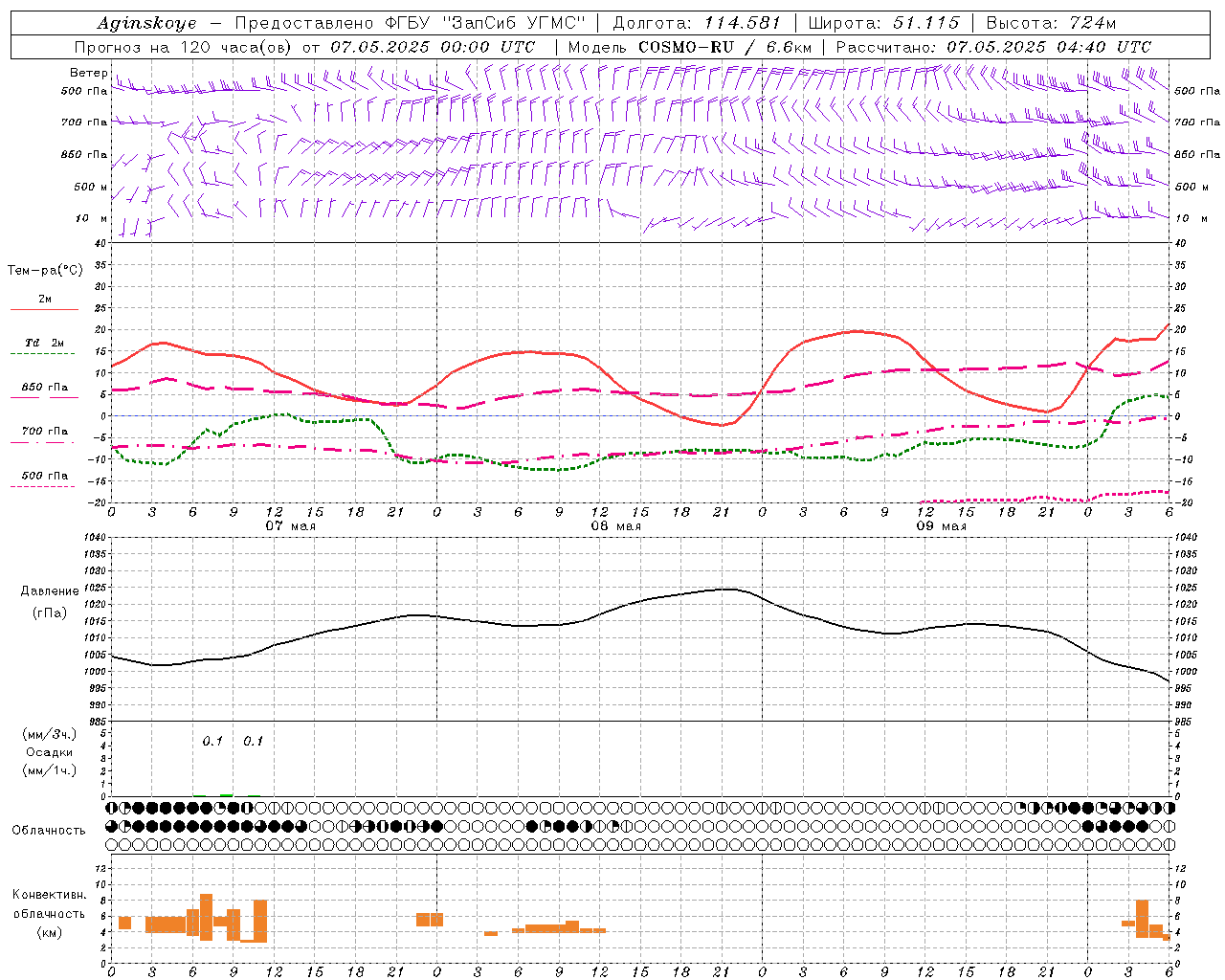1225x980 pixels.
Task: Click the Конвективн. convective cloud label
Action: [50, 895]
